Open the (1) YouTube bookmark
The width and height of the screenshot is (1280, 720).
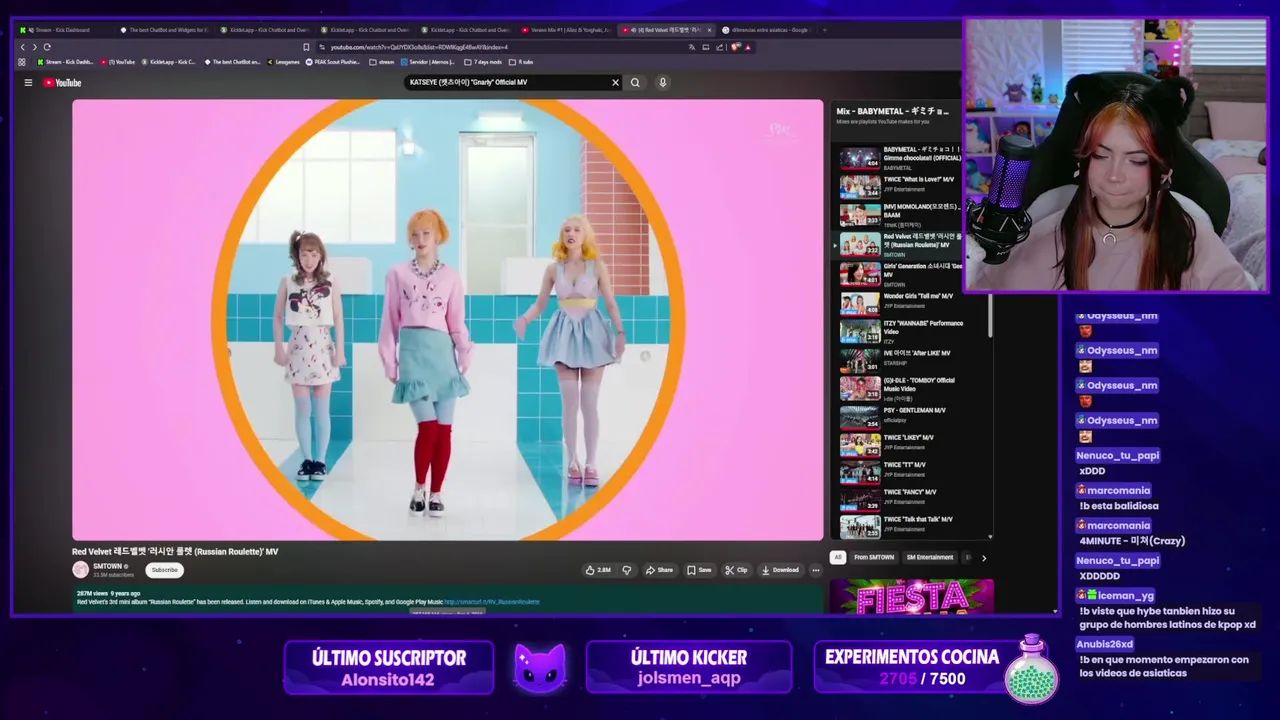[x=118, y=62]
